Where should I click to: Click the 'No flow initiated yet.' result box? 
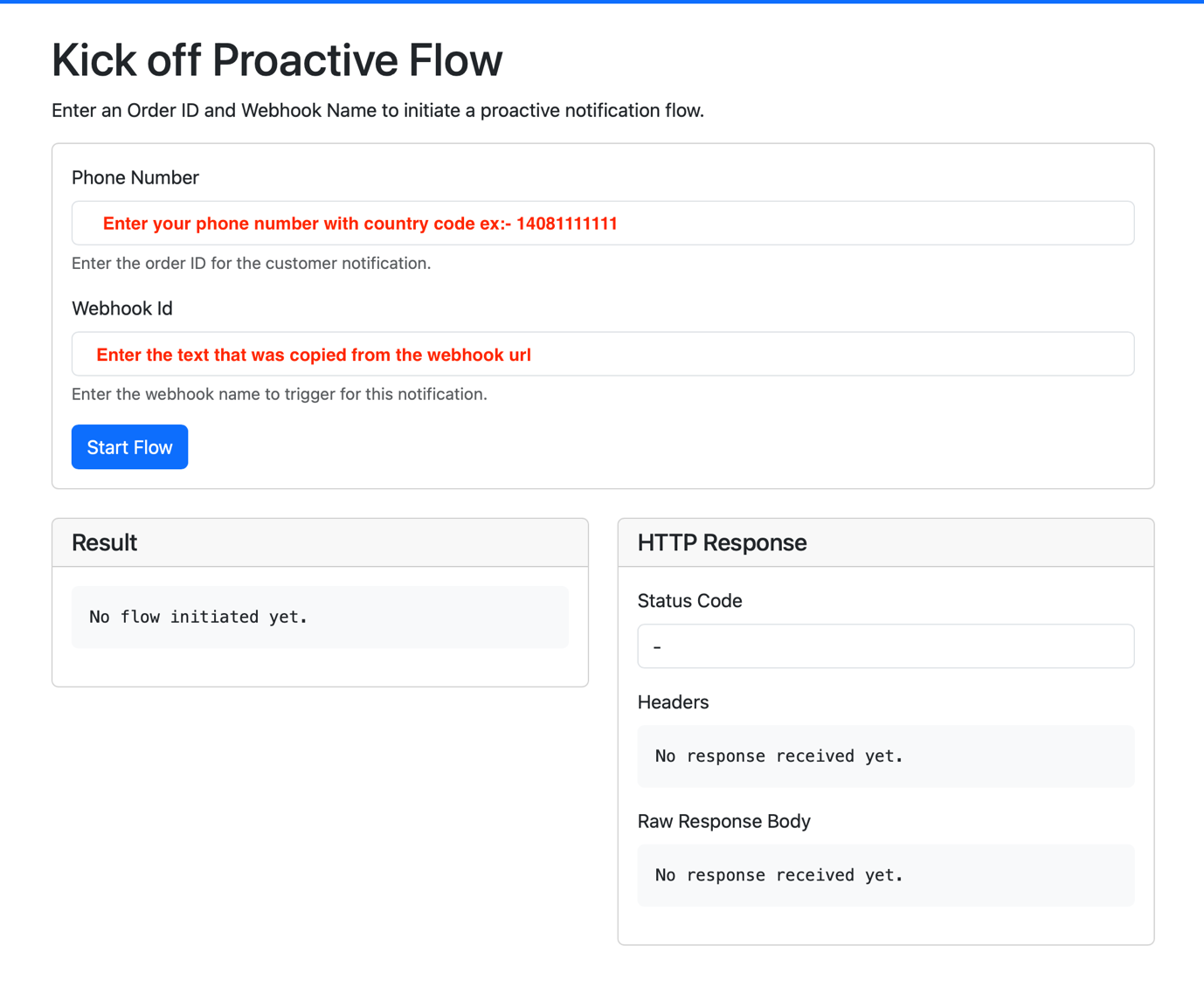320,618
